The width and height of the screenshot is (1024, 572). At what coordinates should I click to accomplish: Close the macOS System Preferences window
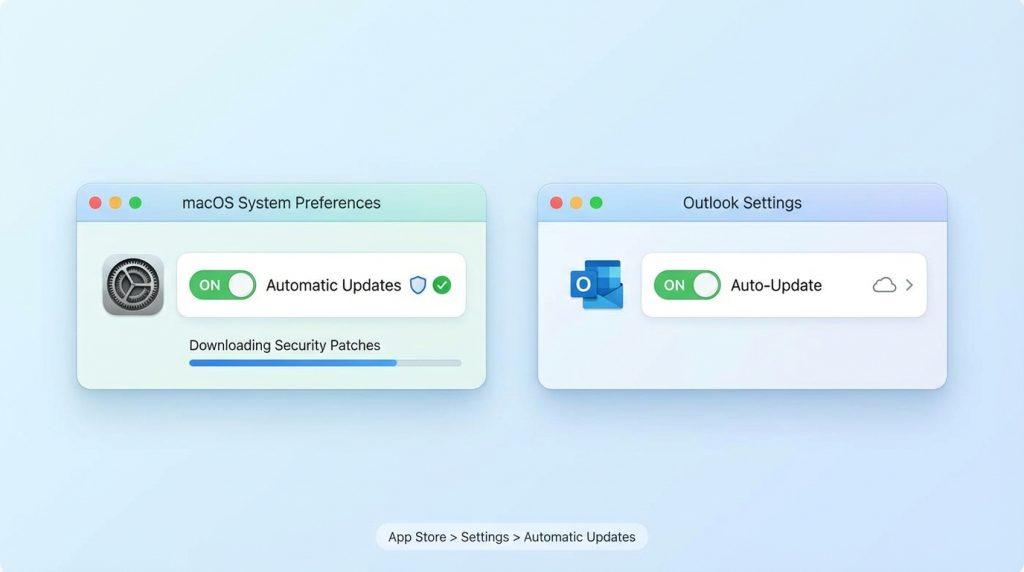(95, 203)
